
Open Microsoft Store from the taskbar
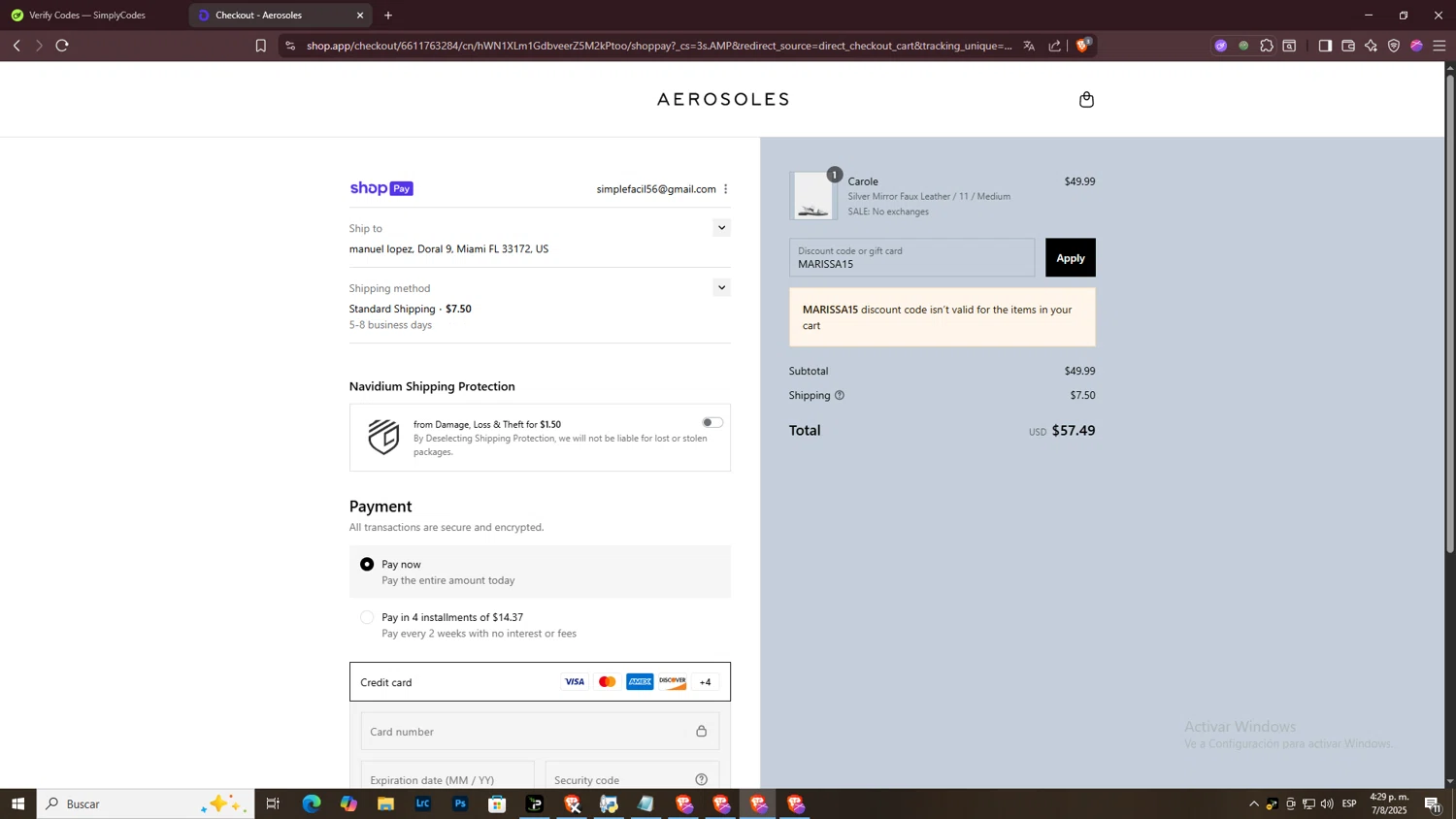pos(497,803)
